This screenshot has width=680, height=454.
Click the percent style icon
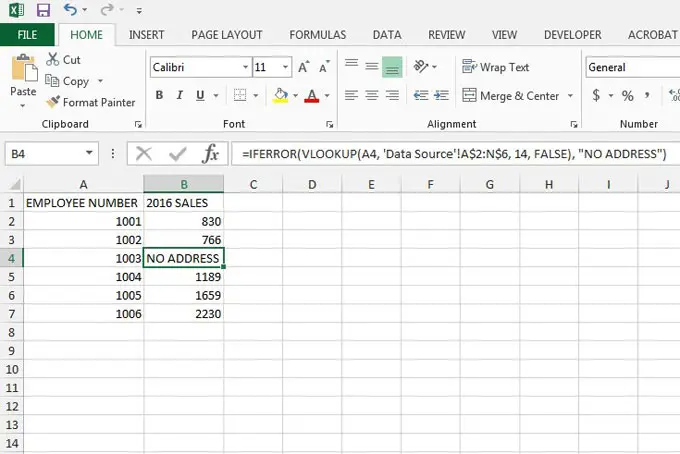(x=628, y=96)
